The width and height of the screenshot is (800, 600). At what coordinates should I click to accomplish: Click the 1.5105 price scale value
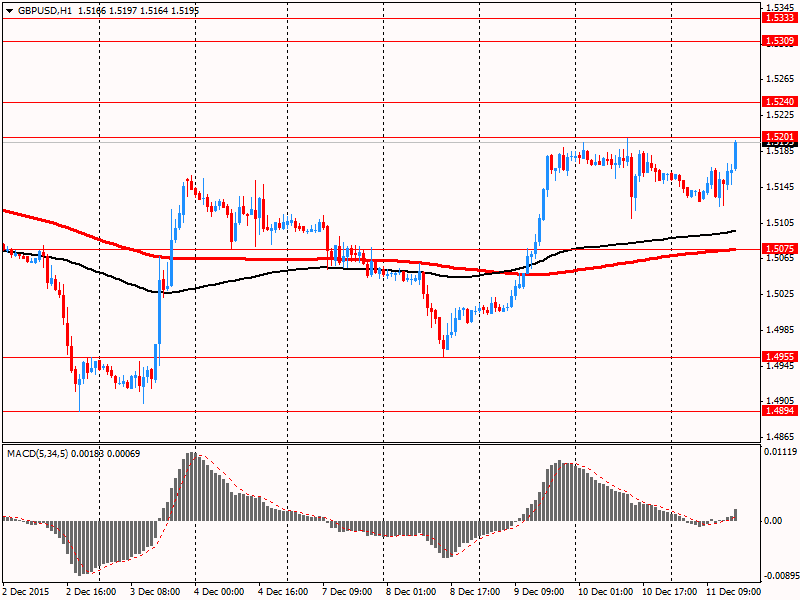point(781,222)
